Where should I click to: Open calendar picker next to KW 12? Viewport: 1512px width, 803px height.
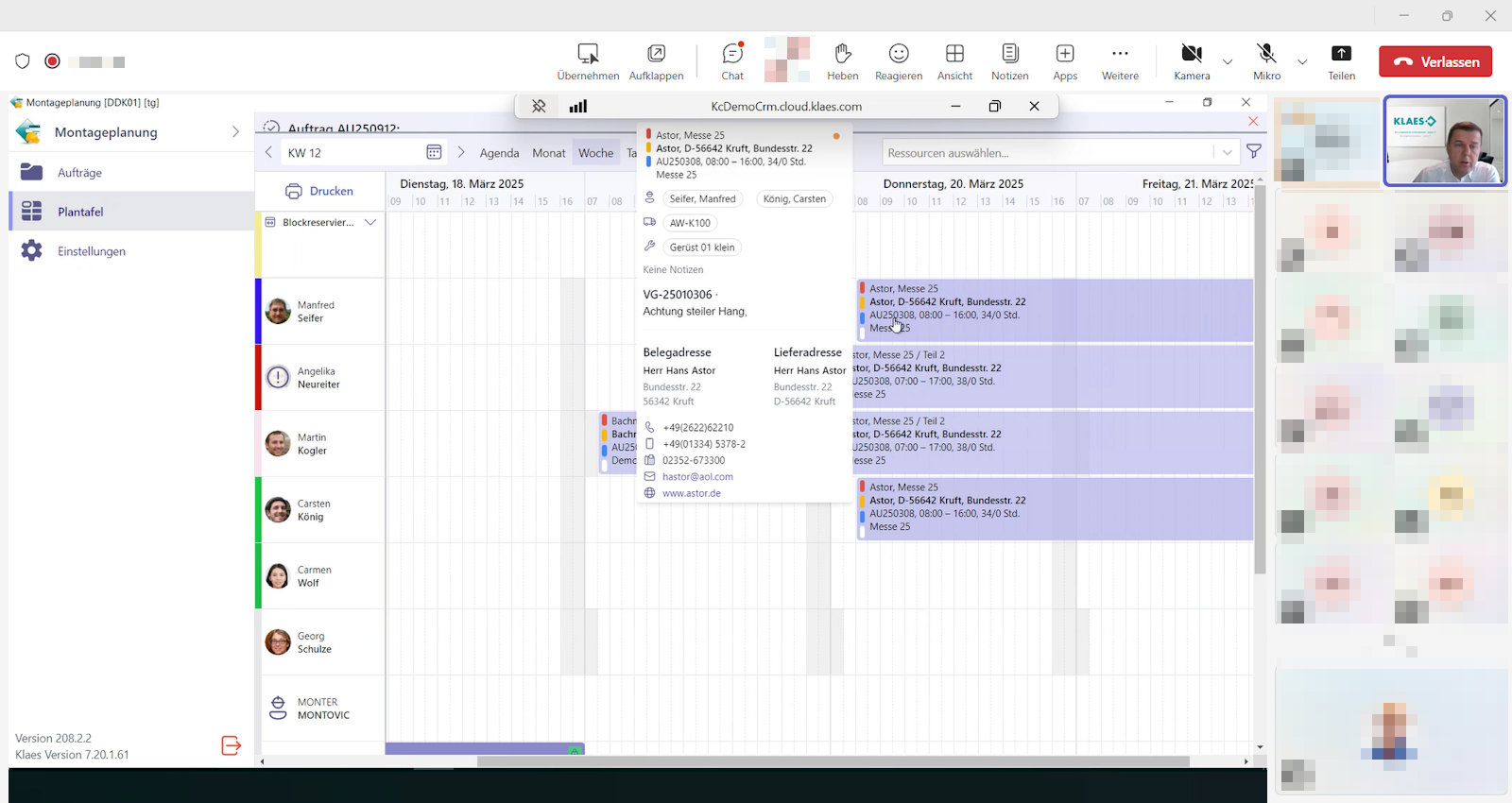[434, 152]
